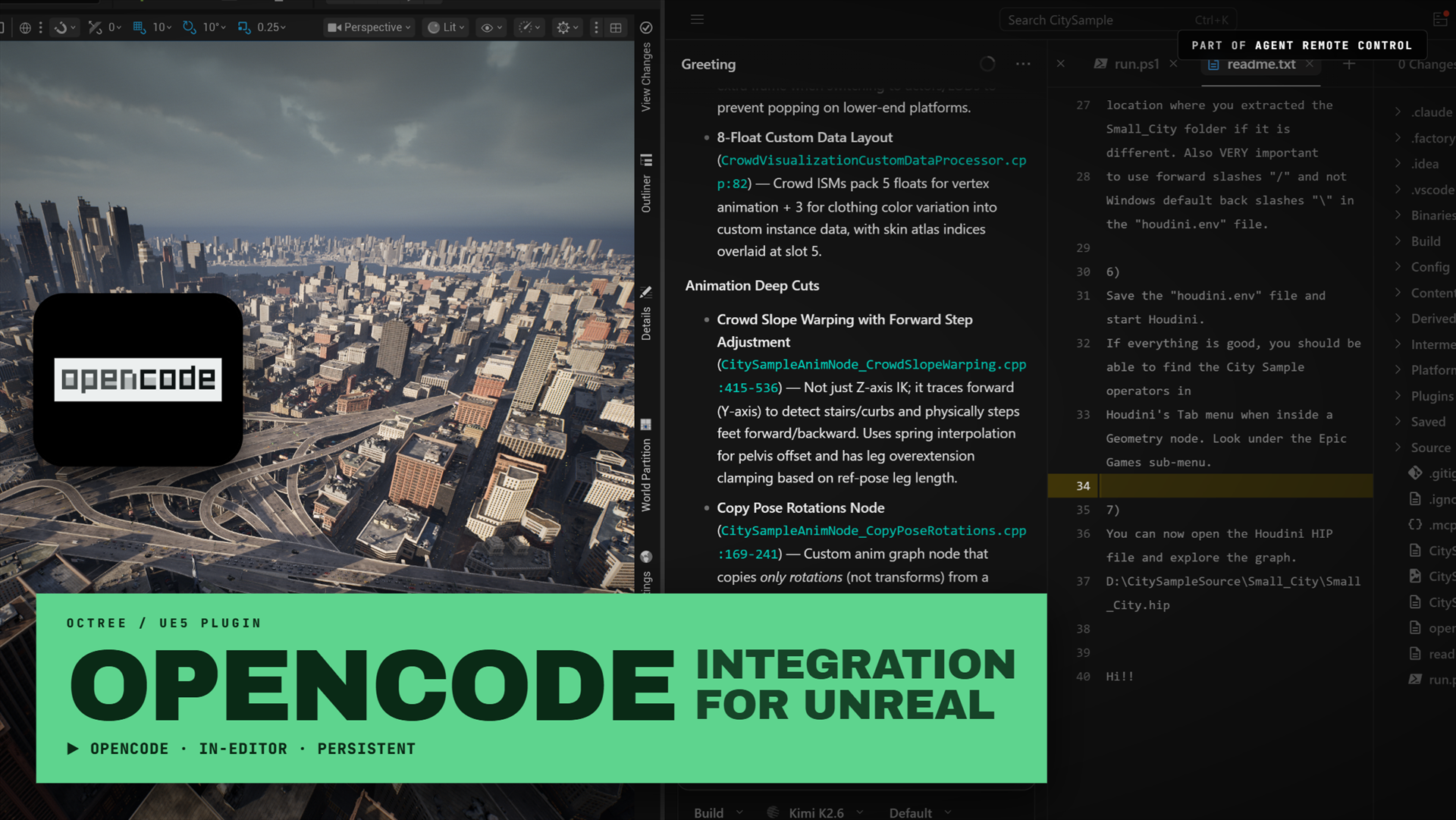
Task: Click the Details vertical tab label
Action: (646, 323)
